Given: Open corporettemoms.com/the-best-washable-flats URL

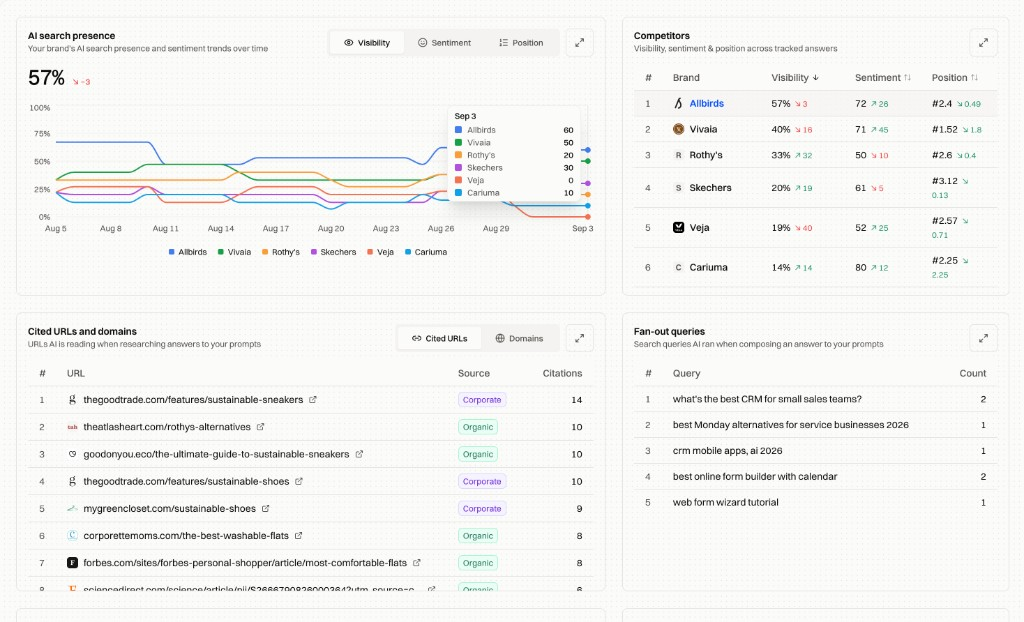Looking at the screenshot, I should [x=186, y=536].
